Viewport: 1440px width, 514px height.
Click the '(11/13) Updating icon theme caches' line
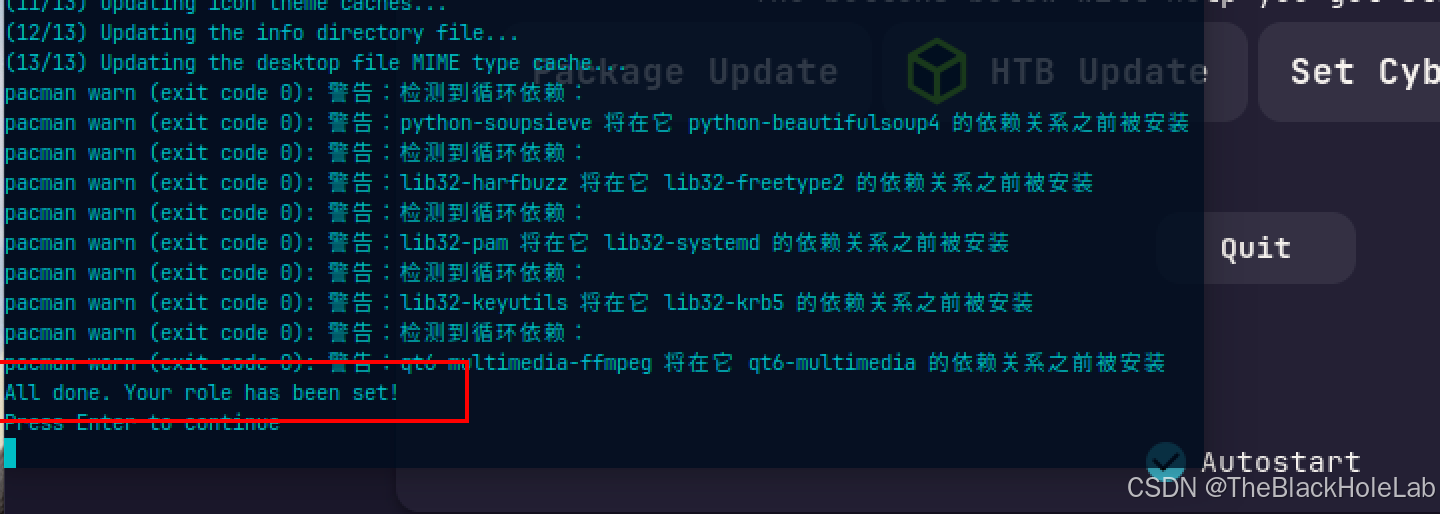226,6
